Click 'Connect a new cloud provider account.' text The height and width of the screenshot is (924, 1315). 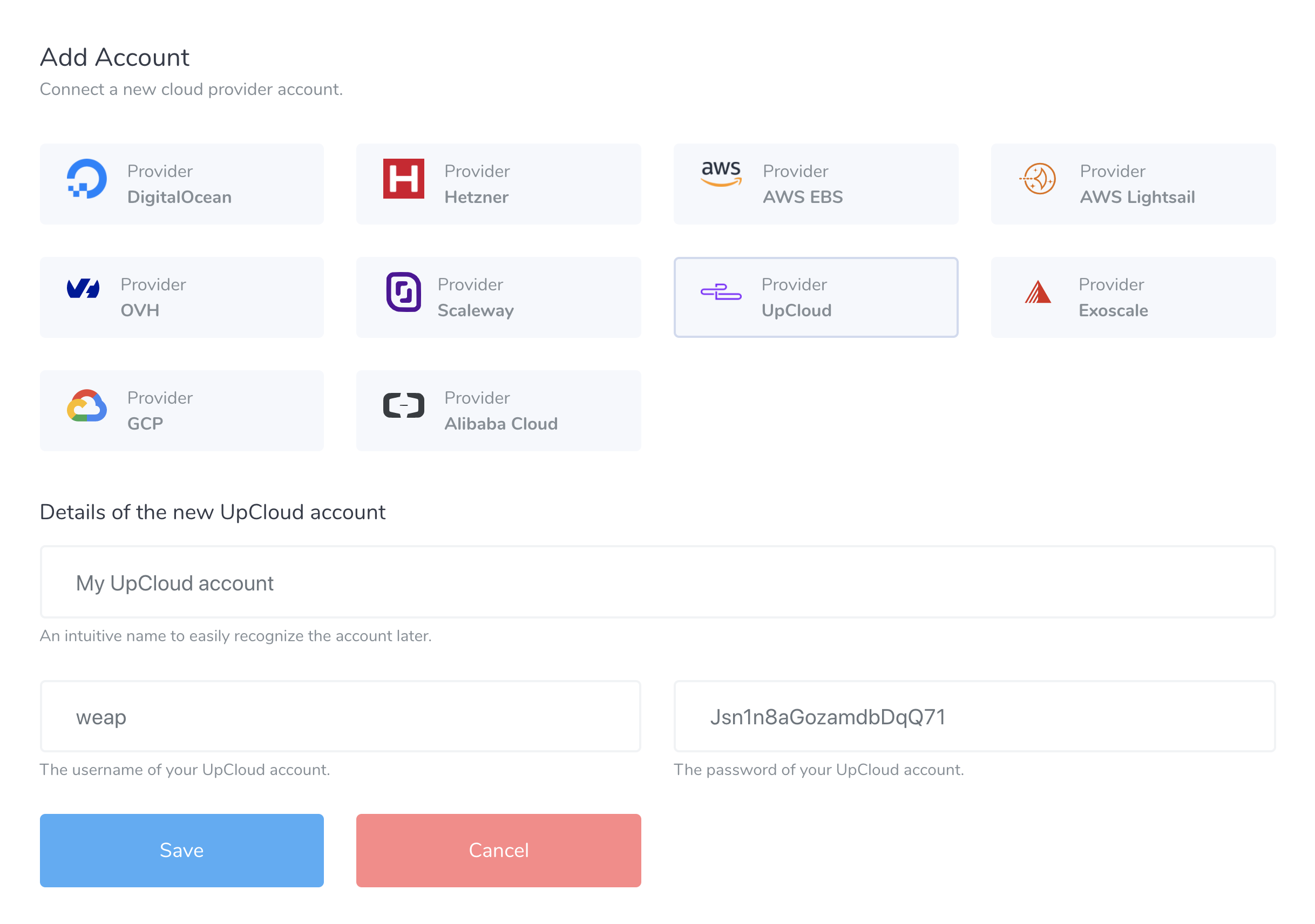point(191,89)
